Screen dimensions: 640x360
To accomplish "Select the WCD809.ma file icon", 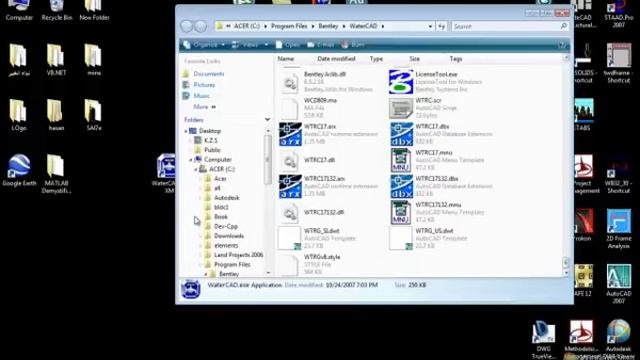I will [290, 108].
